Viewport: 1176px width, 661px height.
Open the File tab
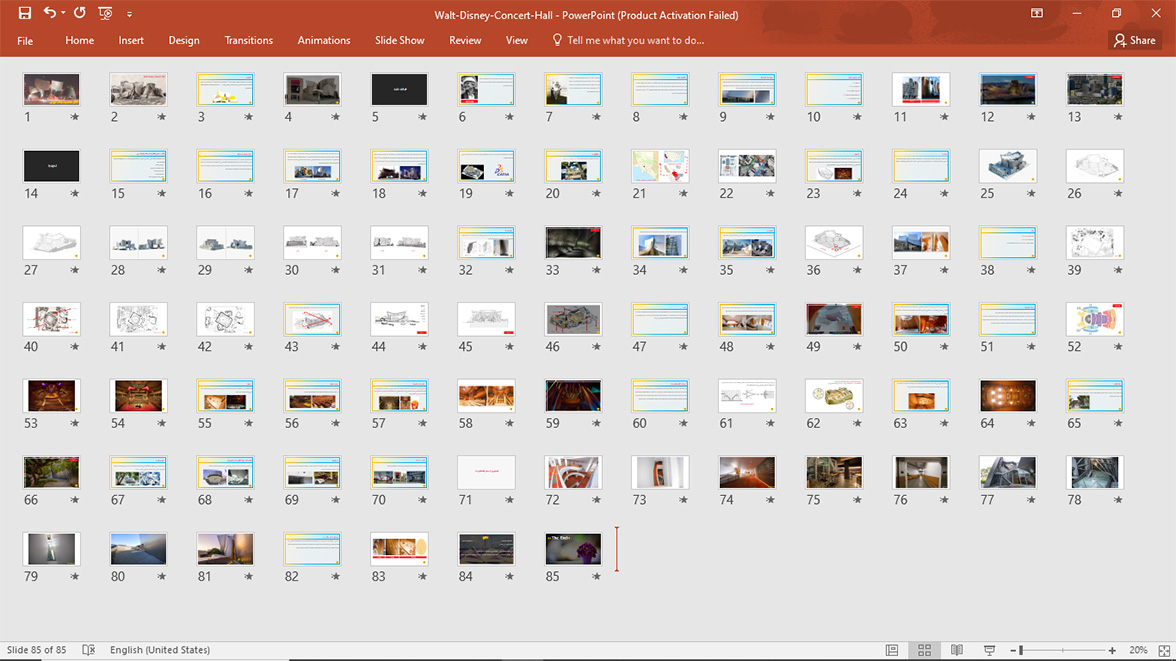tap(25, 41)
